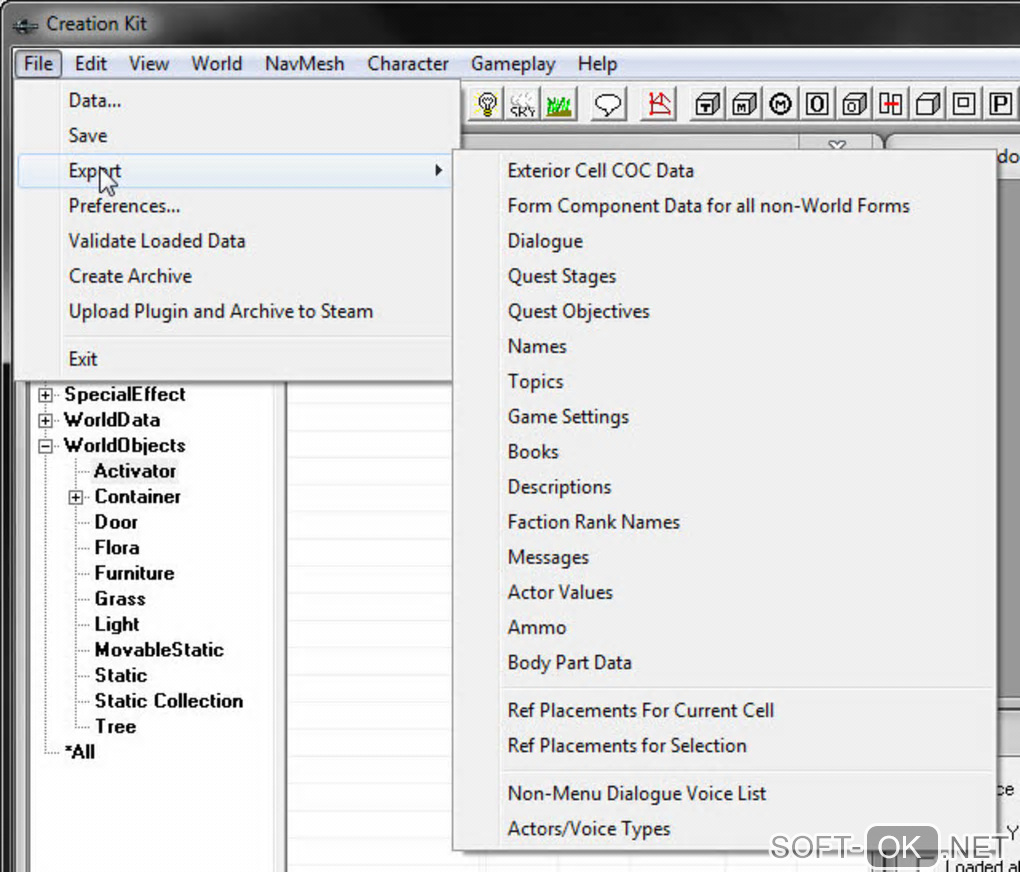The height and width of the screenshot is (872, 1020).
Task: Export Quest Stages
Action: (x=725, y=276)
